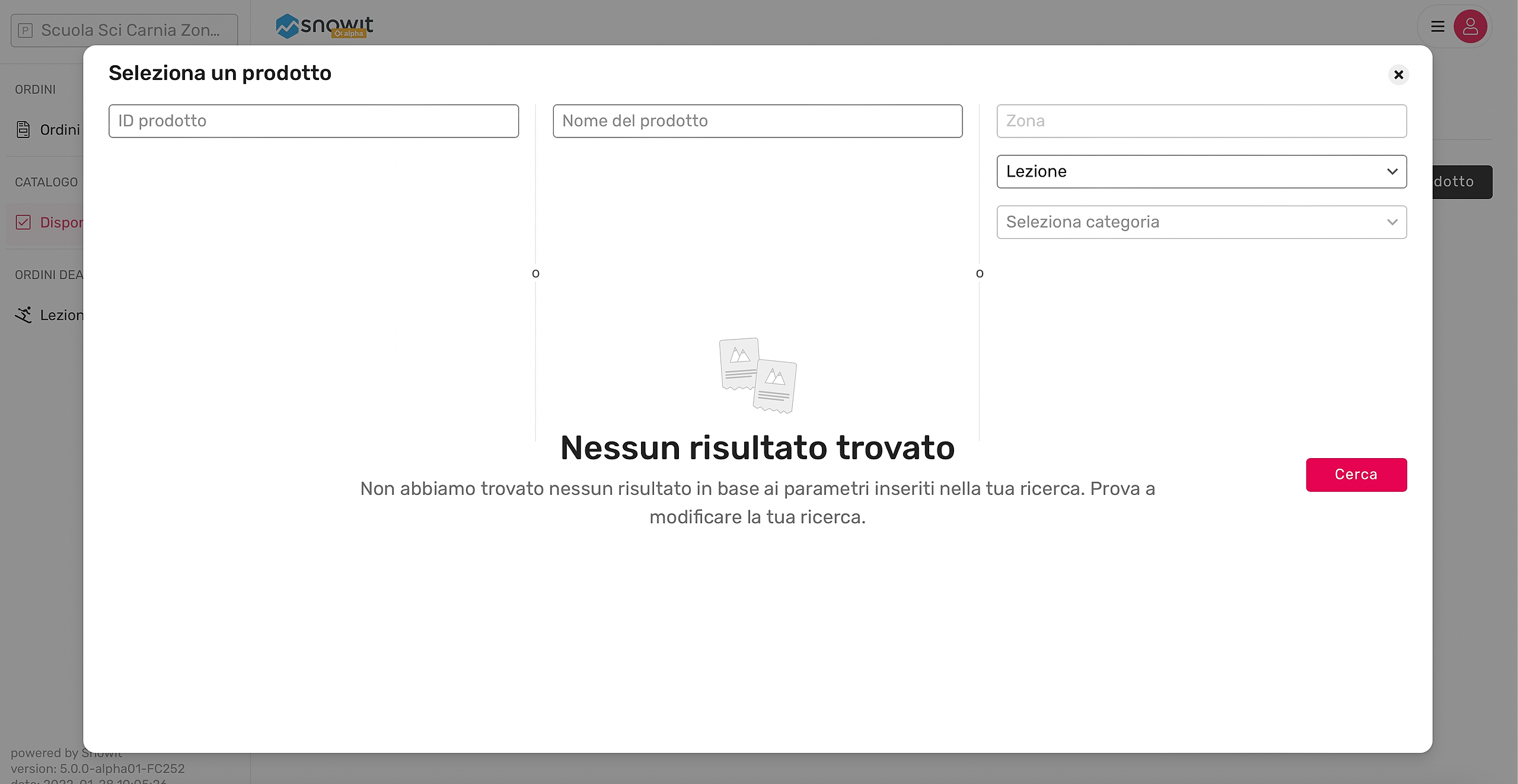Viewport: 1518px width, 784px height.
Task: Click the chevron arrow of Lezione select
Action: pyautogui.click(x=1392, y=171)
